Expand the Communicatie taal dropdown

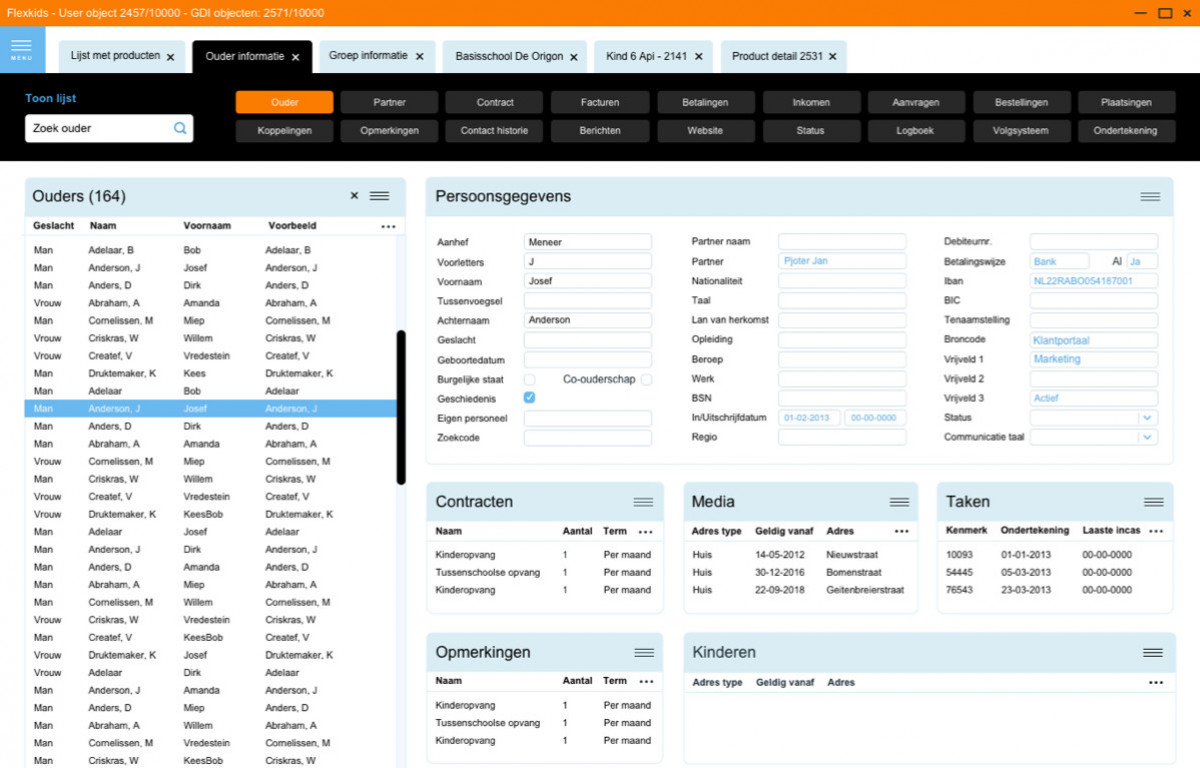tap(1147, 437)
